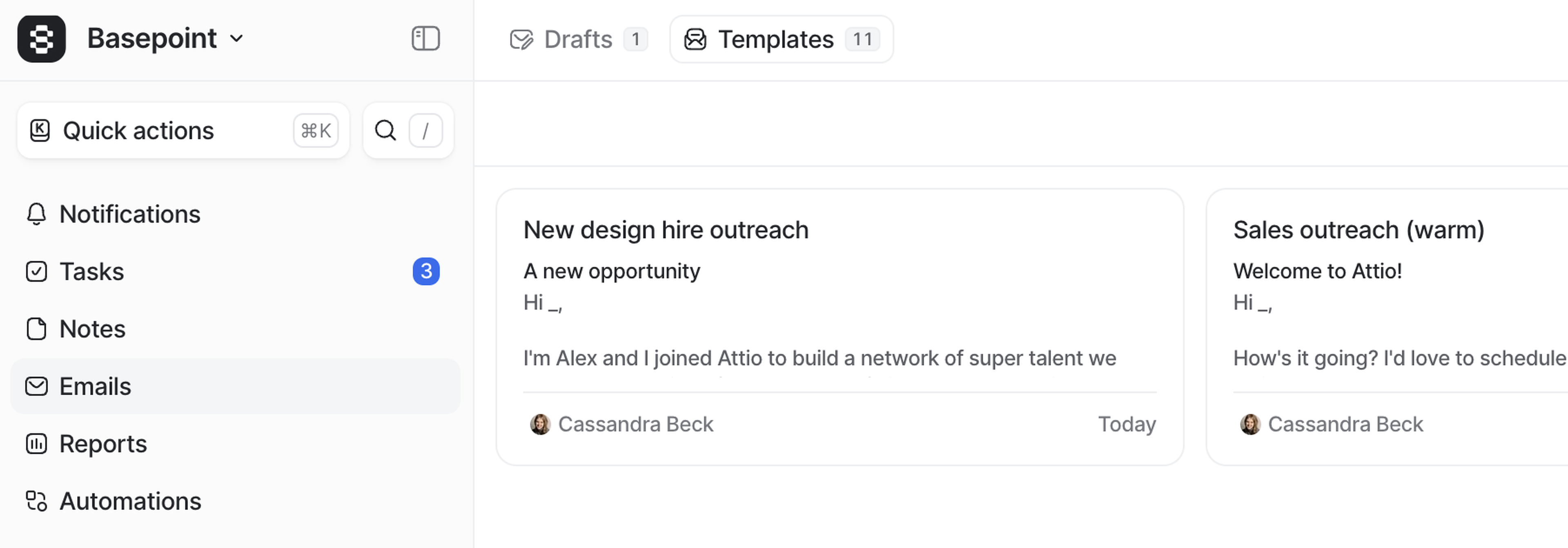This screenshot has height=548, width=1568.
Task: Go to Tasks checkbox icon
Action: pos(36,272)
